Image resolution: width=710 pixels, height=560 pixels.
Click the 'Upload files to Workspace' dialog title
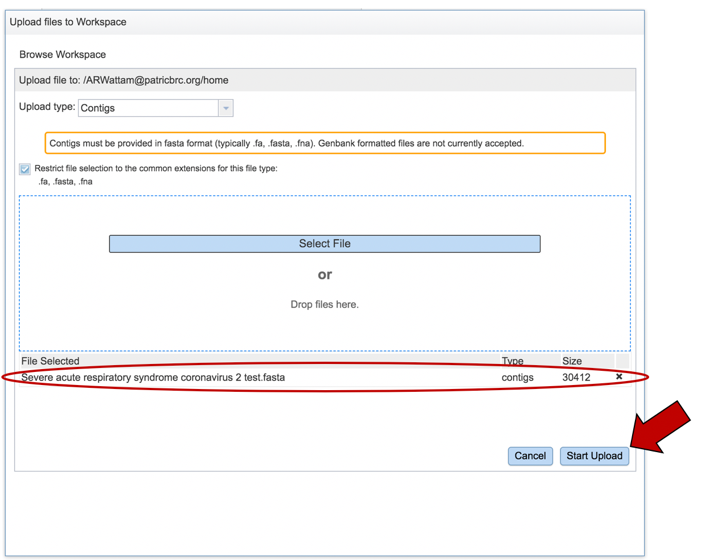pos(68,21)
